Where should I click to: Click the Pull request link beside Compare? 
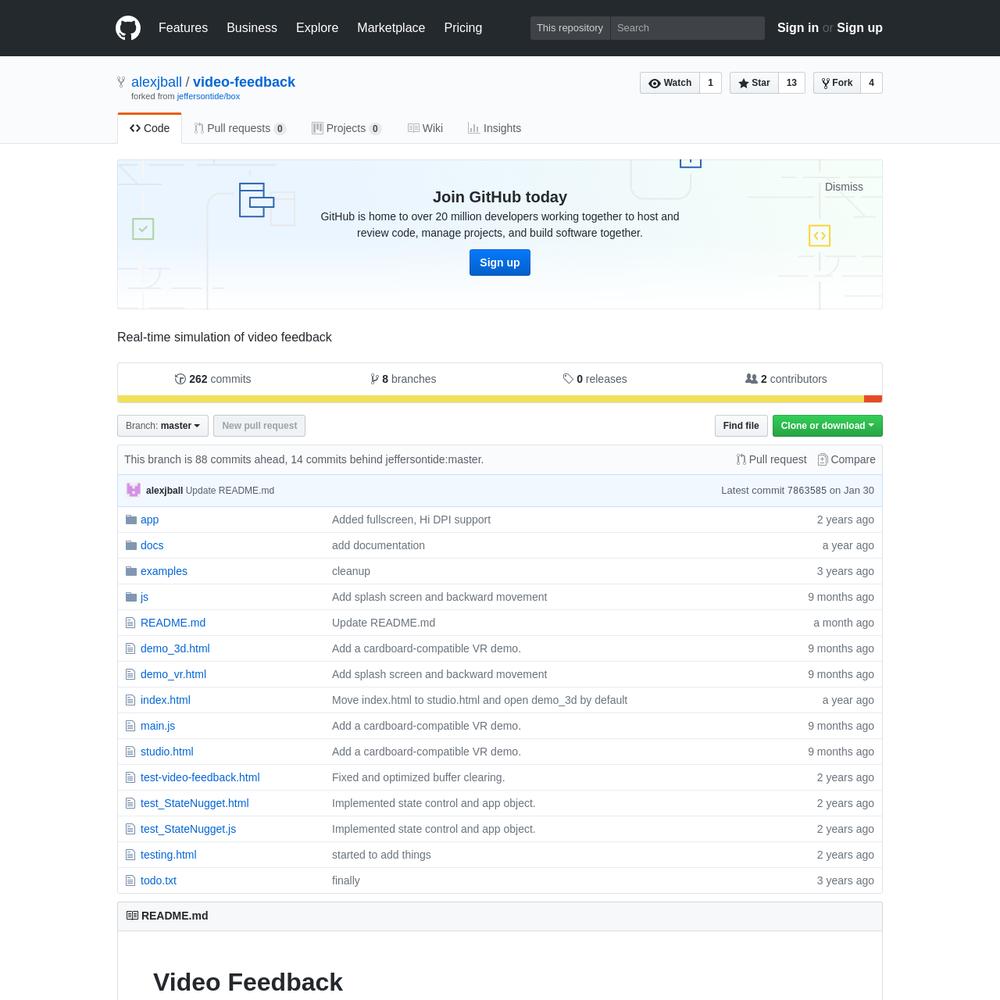tap(771, 459)
